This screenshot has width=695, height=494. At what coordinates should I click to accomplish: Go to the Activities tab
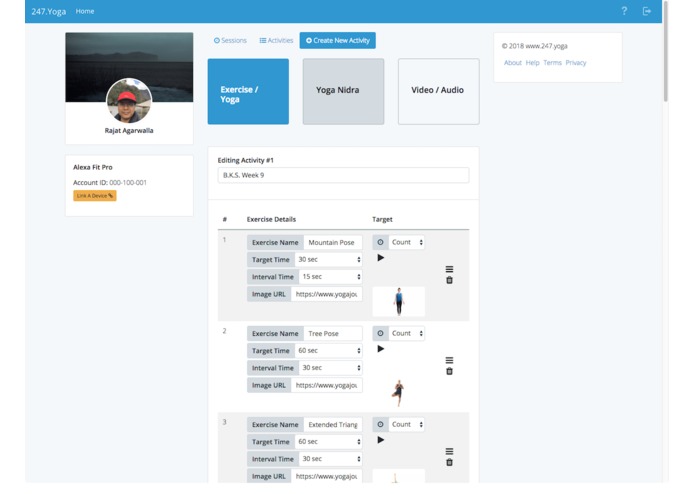(x=276, y=40)
